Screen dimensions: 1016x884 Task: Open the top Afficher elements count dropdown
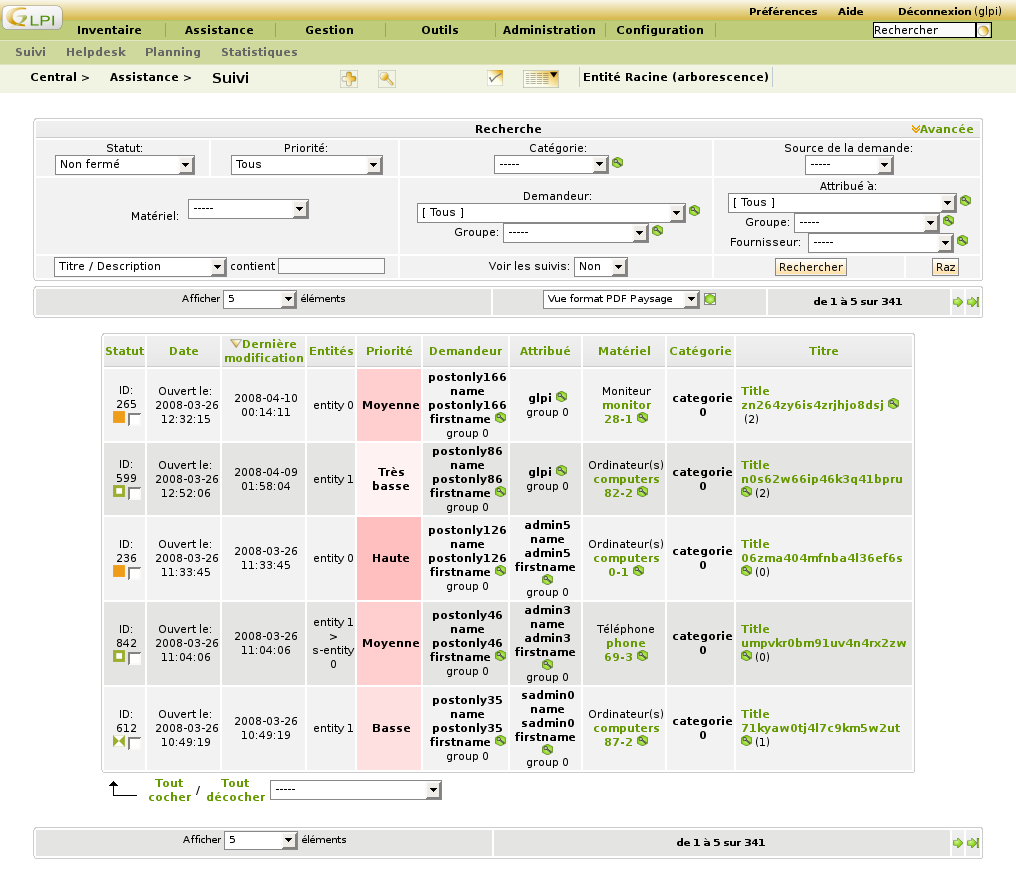pos(260,299)
